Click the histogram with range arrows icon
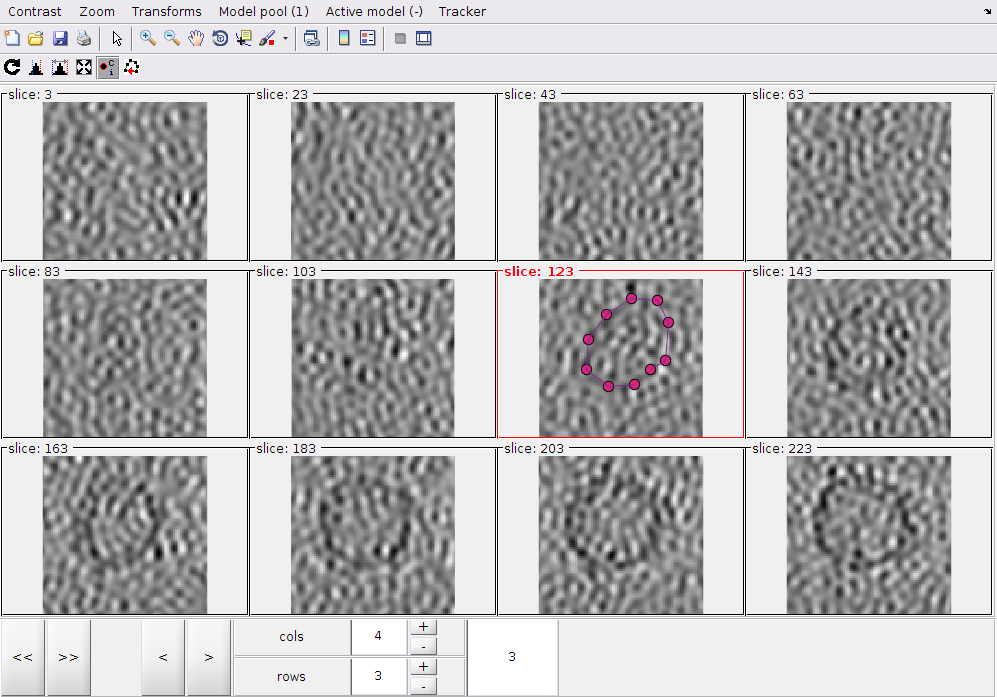997x697 pixels. coord(60,67)
